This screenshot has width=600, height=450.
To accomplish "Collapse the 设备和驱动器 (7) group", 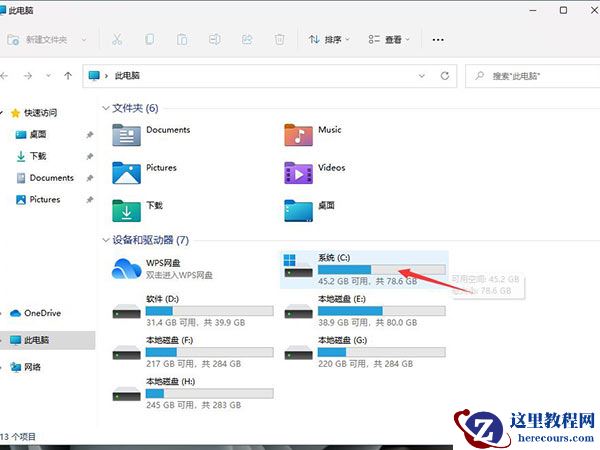I will click(106, 240).
